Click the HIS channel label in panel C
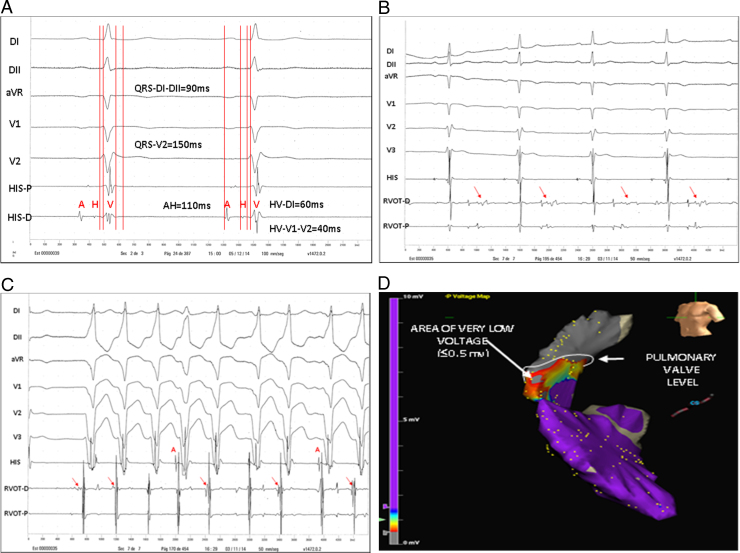The image size is (740, 553). coord(17,463)
